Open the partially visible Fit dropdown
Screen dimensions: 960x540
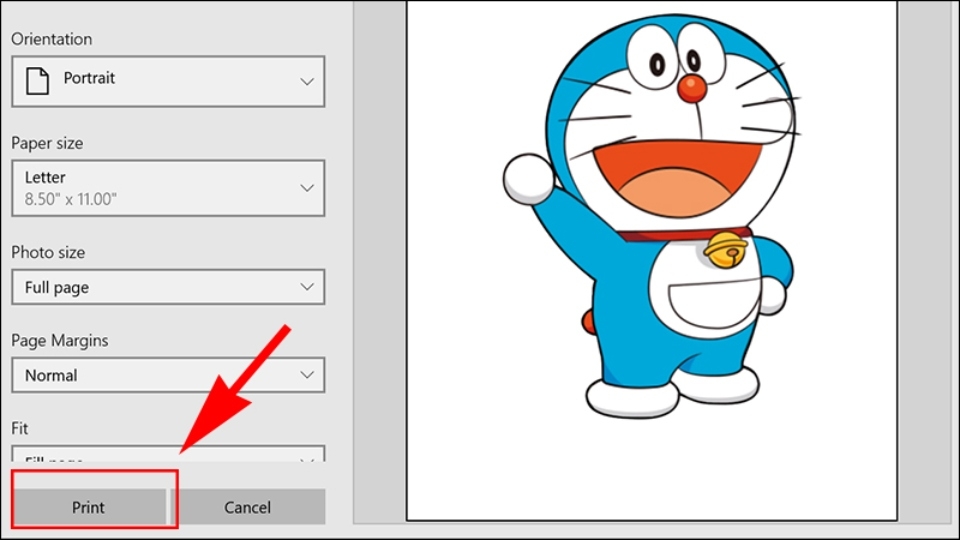(x=168, y=454)
